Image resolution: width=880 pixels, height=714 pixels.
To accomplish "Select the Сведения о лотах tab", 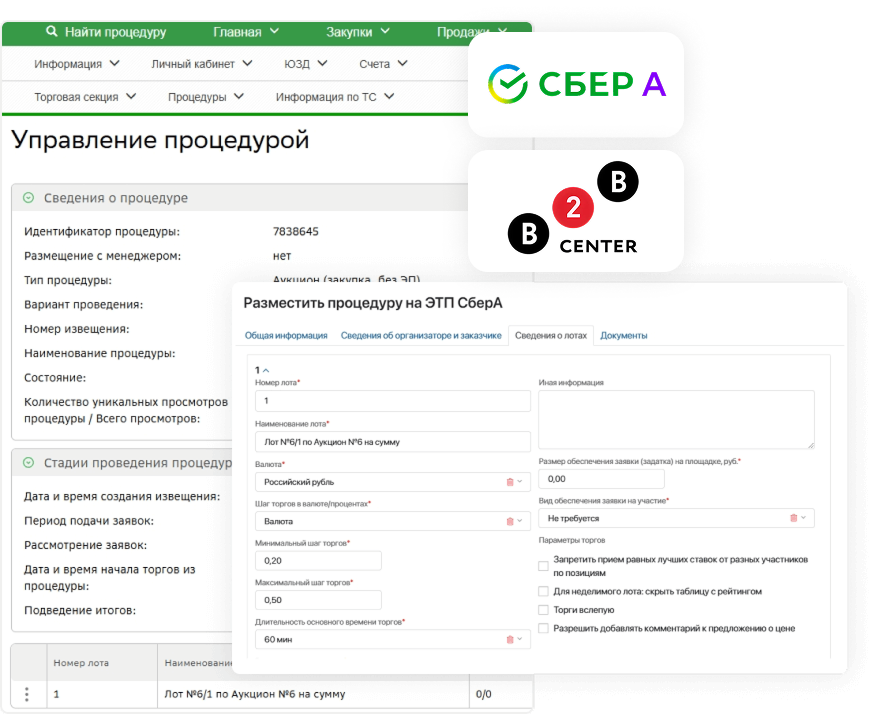I will [x=551, y=335].
